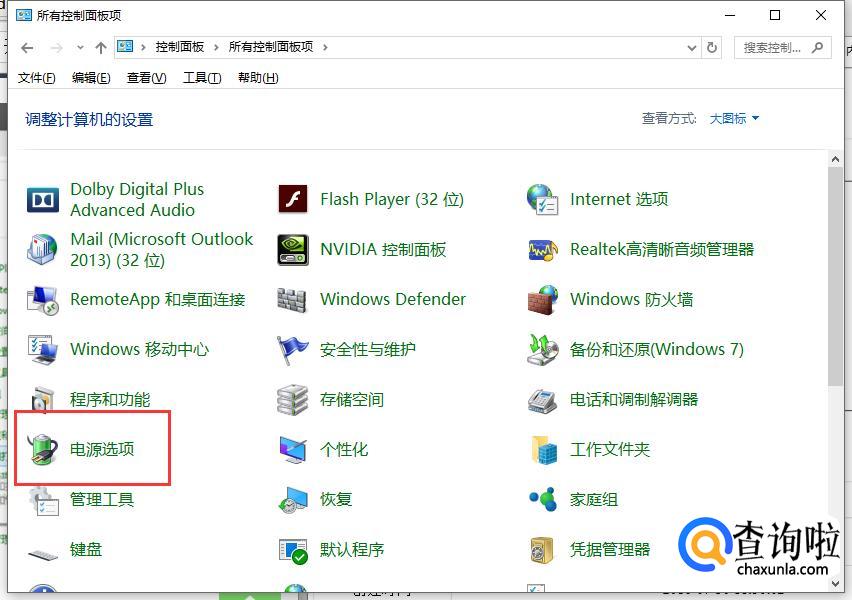Click the 工作文件夹 icon
The width and height of the screenshot is (852, 600).
click(544, 449)
